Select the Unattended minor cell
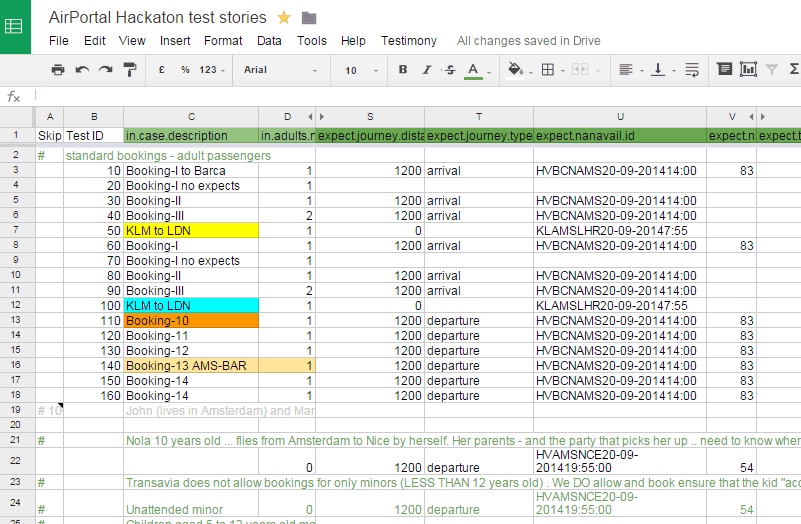Screen dimensions: 801x524 coord(191,503)
